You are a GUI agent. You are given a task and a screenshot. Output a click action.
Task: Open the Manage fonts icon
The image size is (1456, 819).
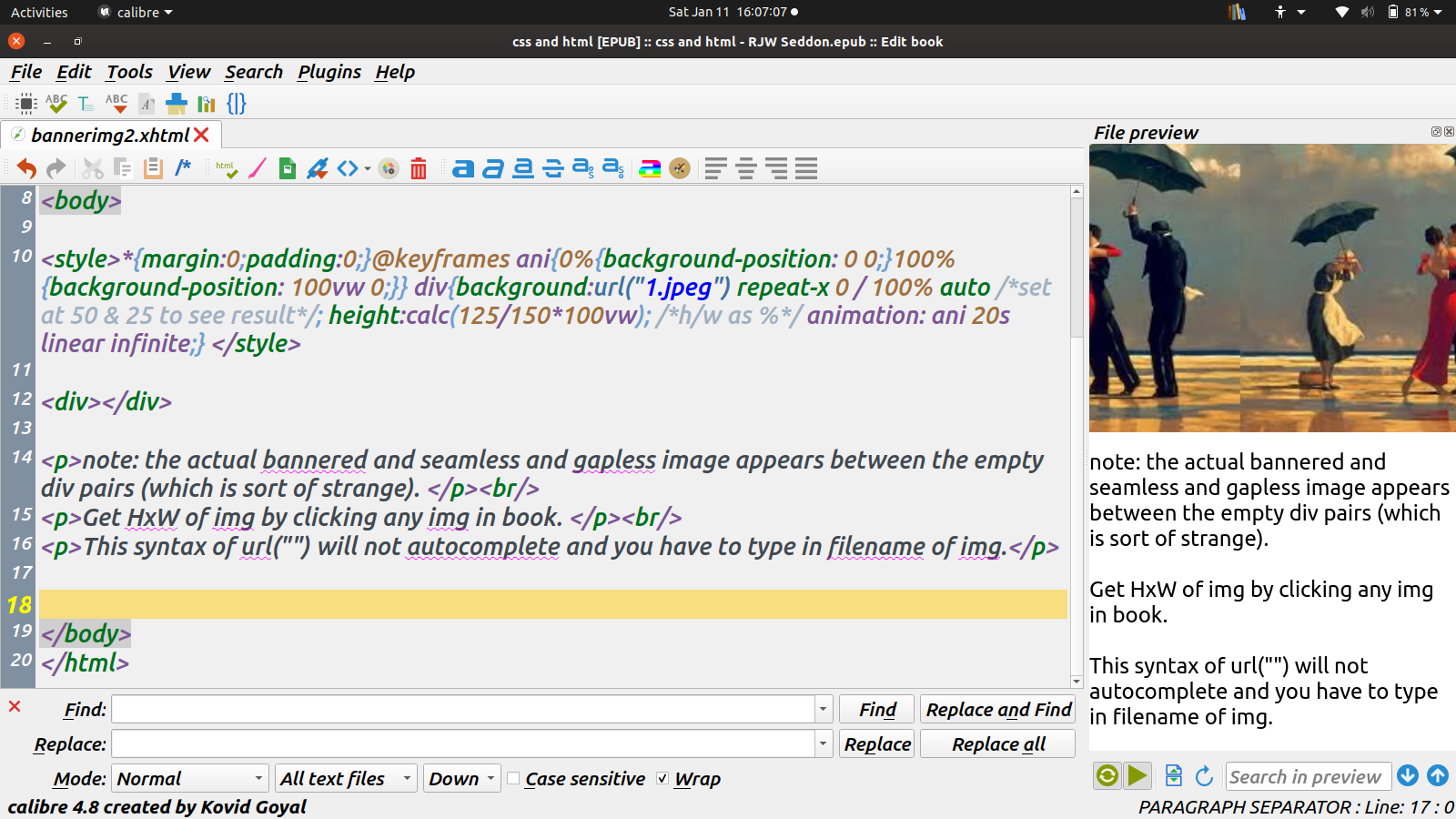tap(147, 104)
